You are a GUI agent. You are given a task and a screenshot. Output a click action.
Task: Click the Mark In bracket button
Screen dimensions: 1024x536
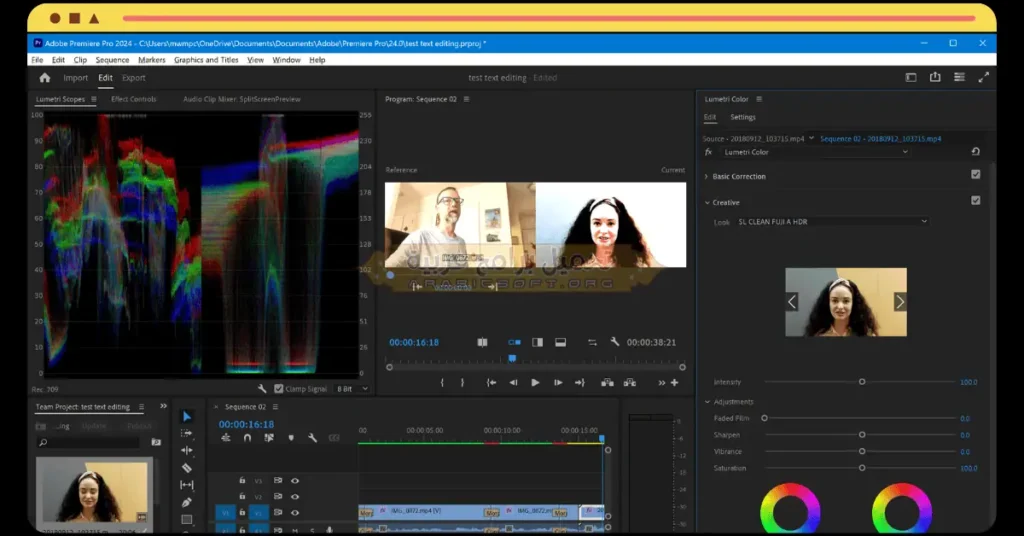tap(442, 383)
